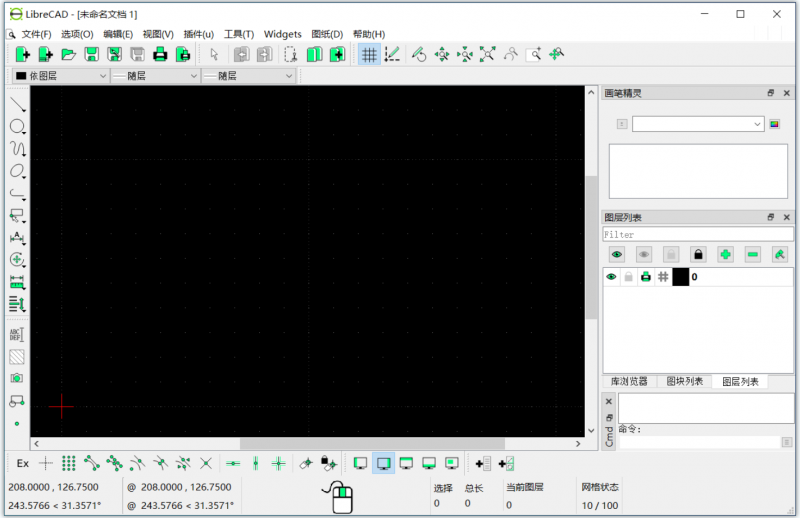Click the horizontal scrollbar thumb under canvas

[x=372, y=443]
